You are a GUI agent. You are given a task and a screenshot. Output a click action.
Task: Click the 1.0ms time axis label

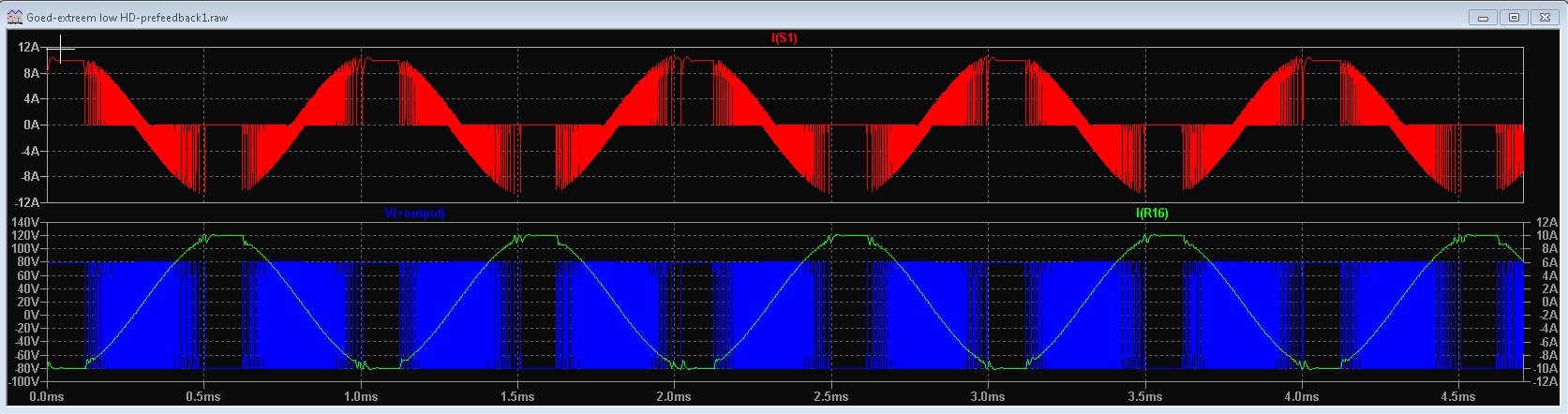point(360,397)
